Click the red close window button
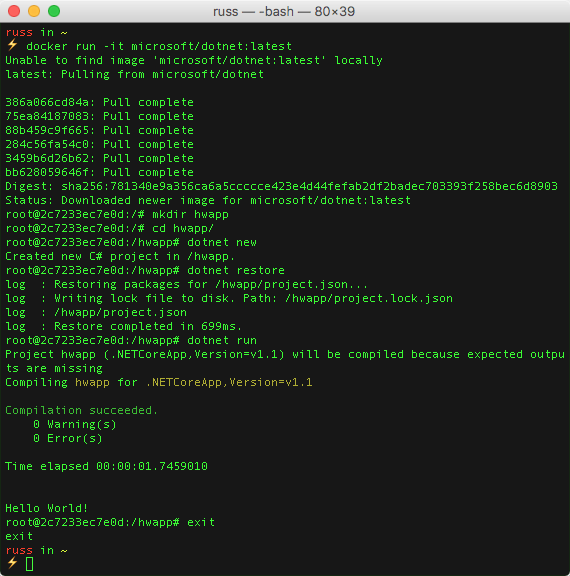570x576 pixels. [x=14, y=11]
